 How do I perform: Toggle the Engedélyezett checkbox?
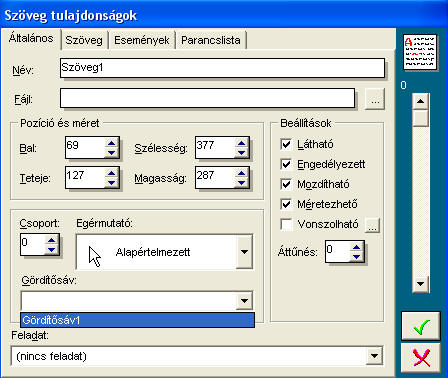coord(286,164)
